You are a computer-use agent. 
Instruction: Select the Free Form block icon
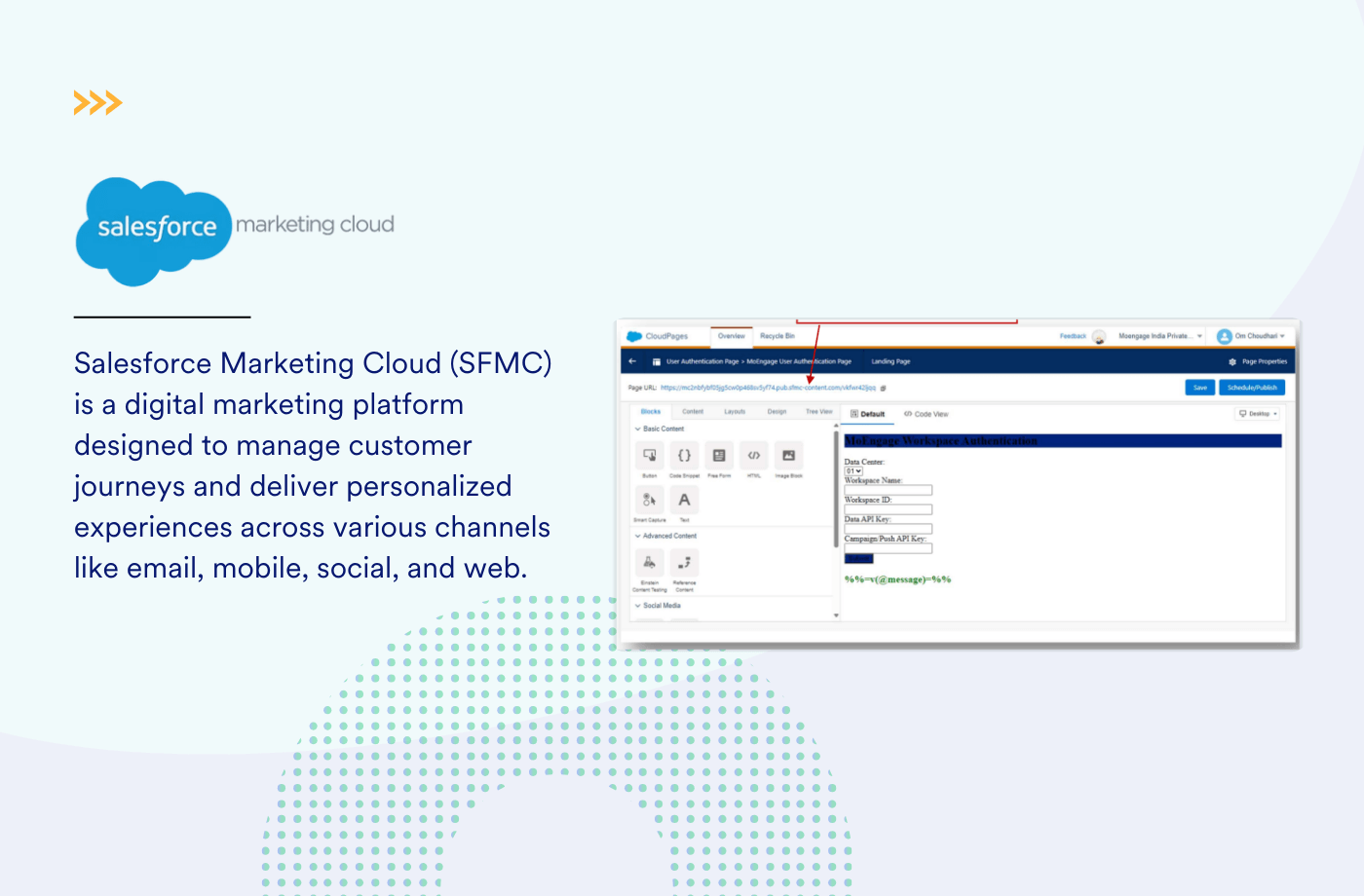719,456
